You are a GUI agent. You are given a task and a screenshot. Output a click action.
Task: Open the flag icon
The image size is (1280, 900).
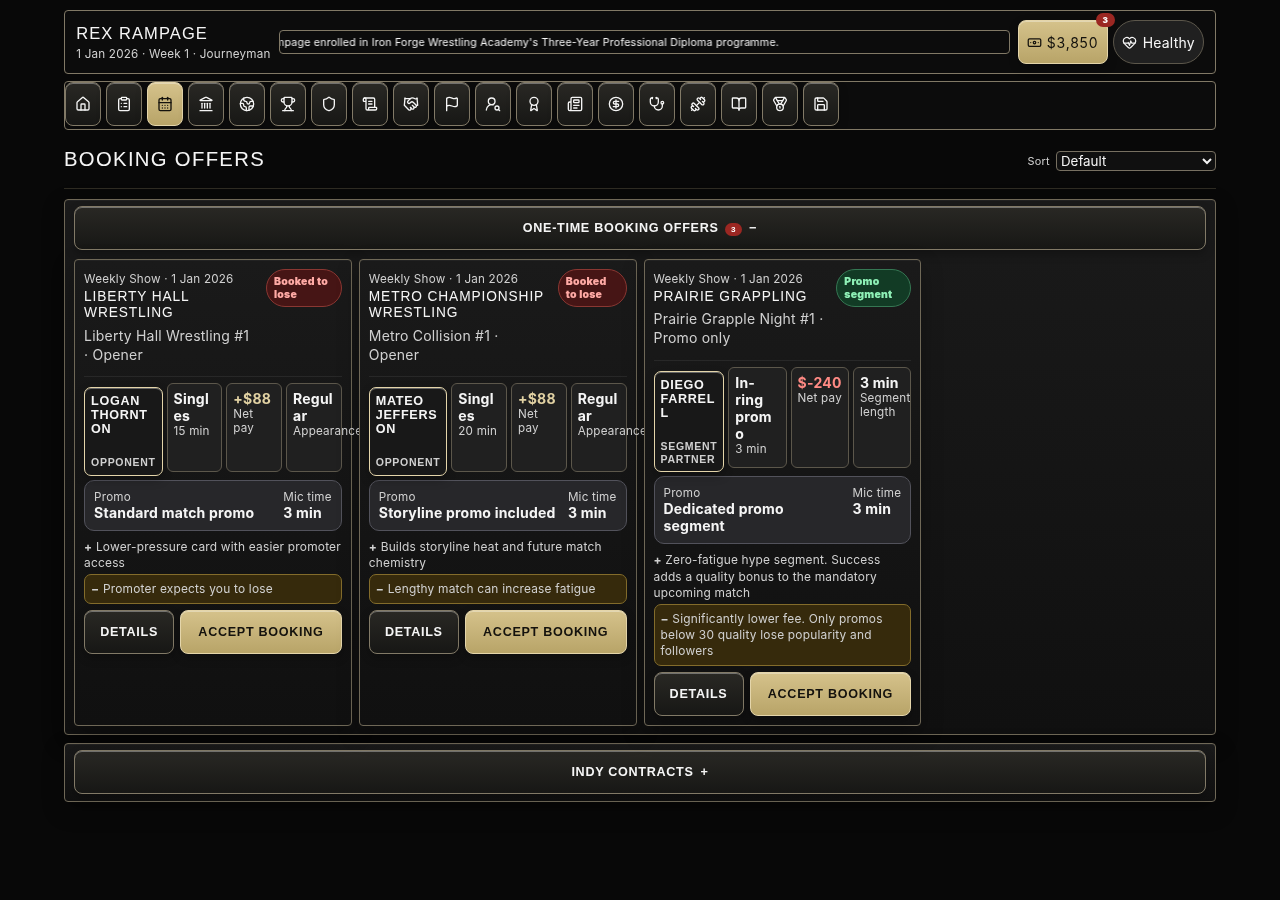[x=452, y=104]
